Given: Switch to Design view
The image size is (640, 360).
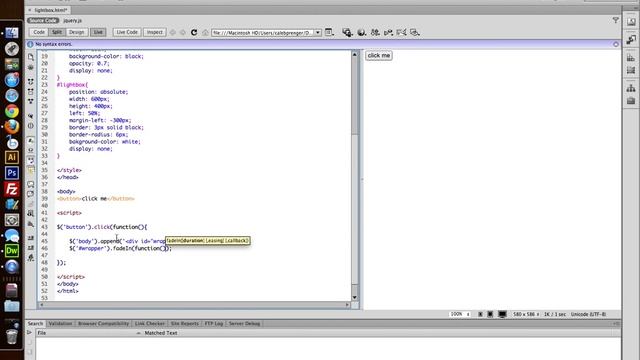Looking at the screenshot, I should point(76,32).
